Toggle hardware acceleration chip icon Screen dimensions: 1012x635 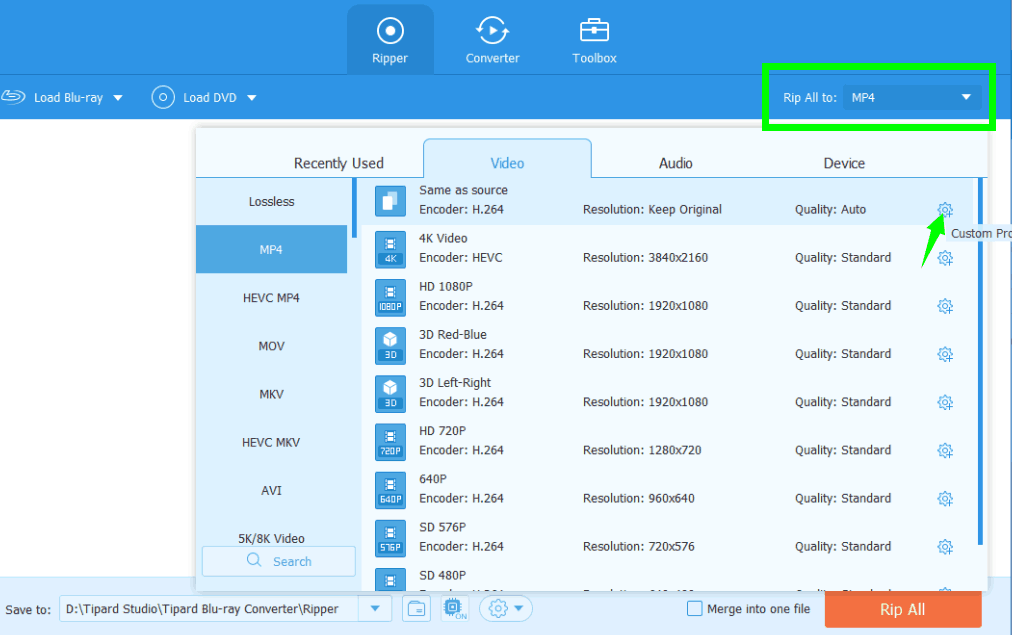coord(453,608)
